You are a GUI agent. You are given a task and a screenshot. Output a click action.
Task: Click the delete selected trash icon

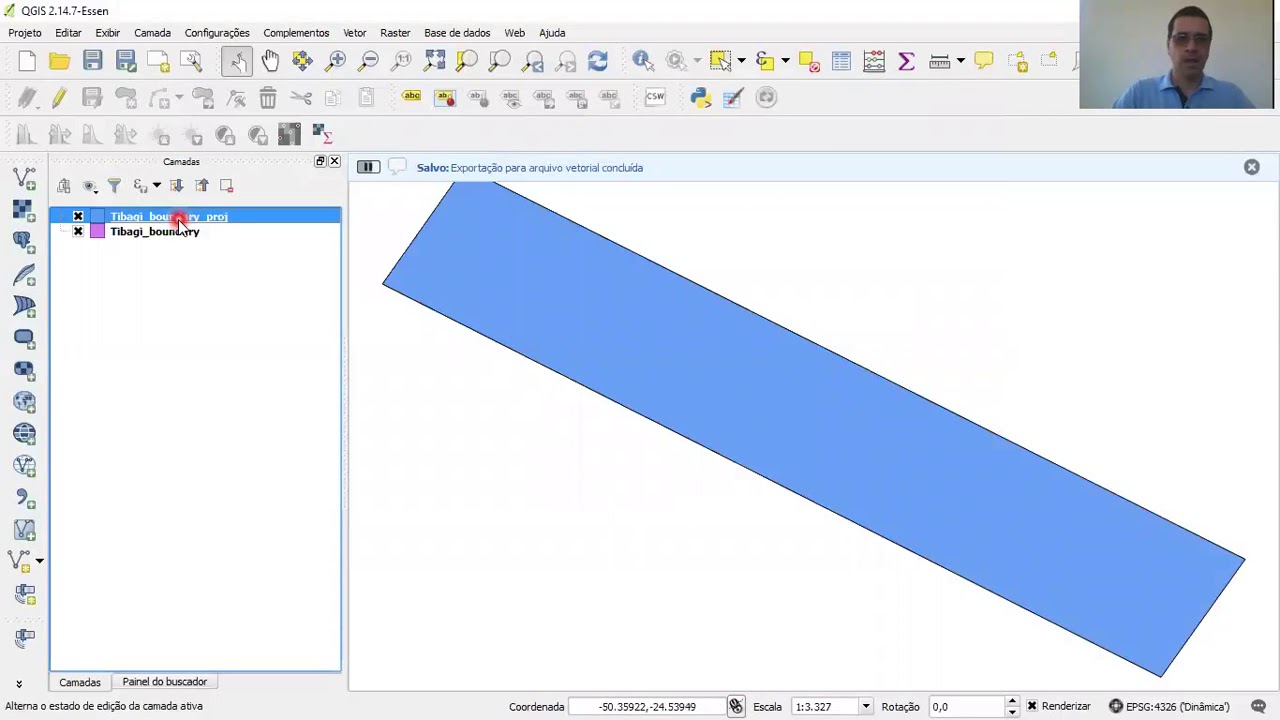268,97
